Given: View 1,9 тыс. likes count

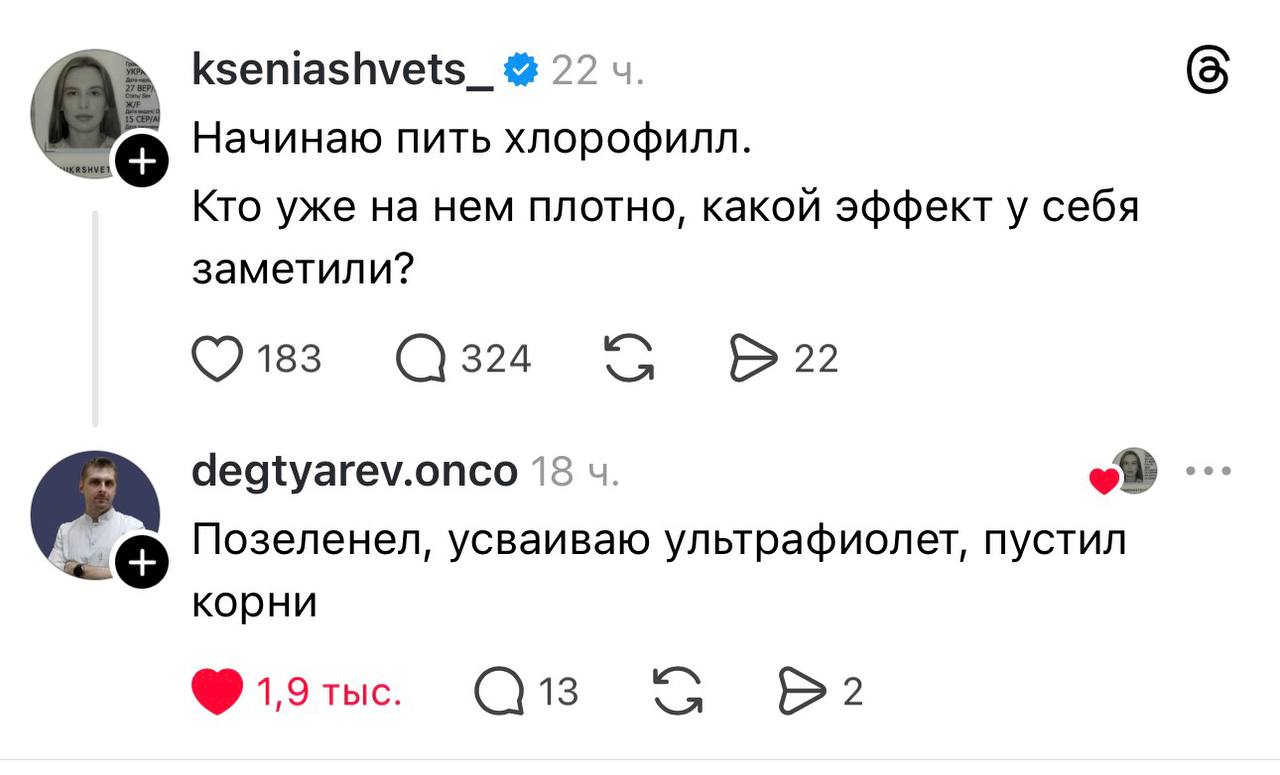Looking at the screenshot, I should [330, 692].
